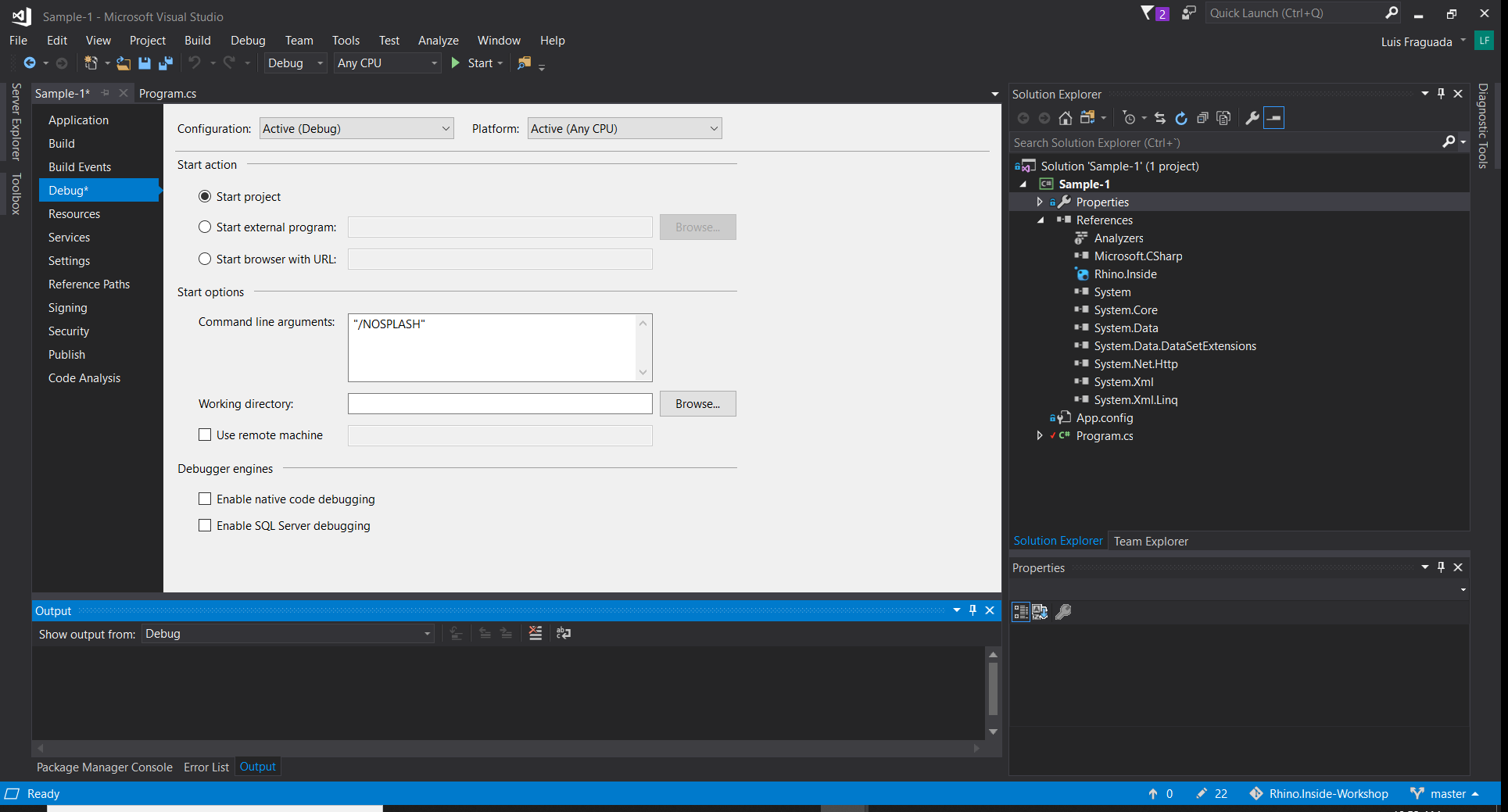Image resolution: width=1508 pixels, height=812 pixels.
Task: Switch to the Program.cs editor tab
Action: [x=168, y=94]
